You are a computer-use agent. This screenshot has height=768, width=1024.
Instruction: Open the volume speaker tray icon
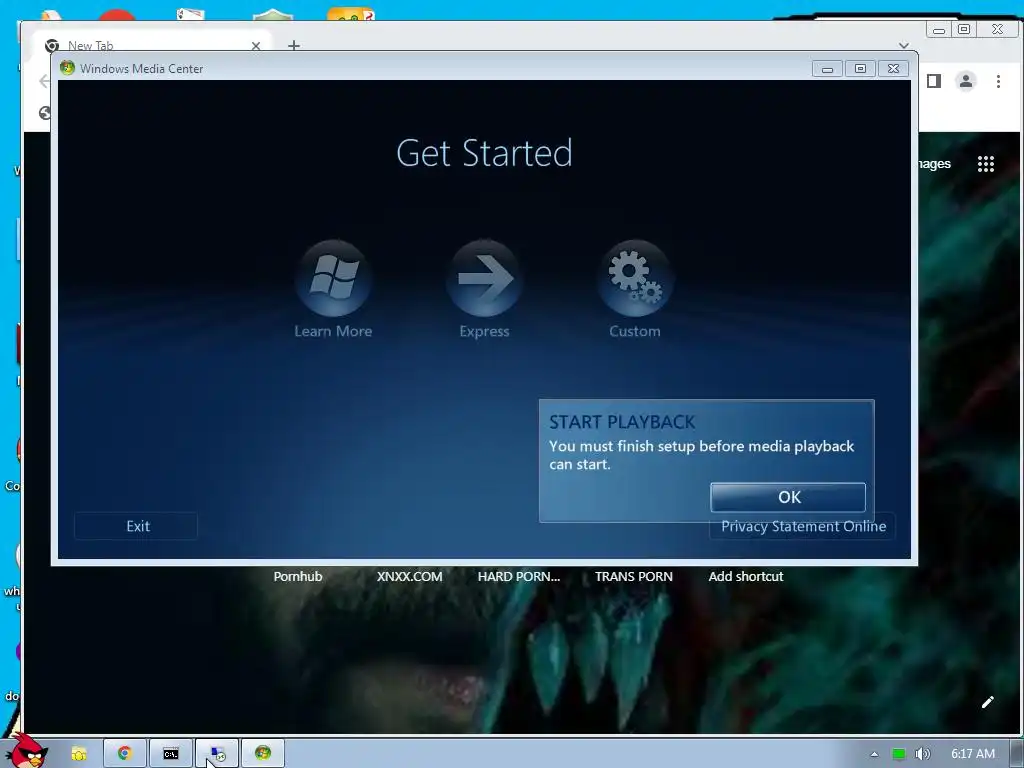(x=922, y=754)
